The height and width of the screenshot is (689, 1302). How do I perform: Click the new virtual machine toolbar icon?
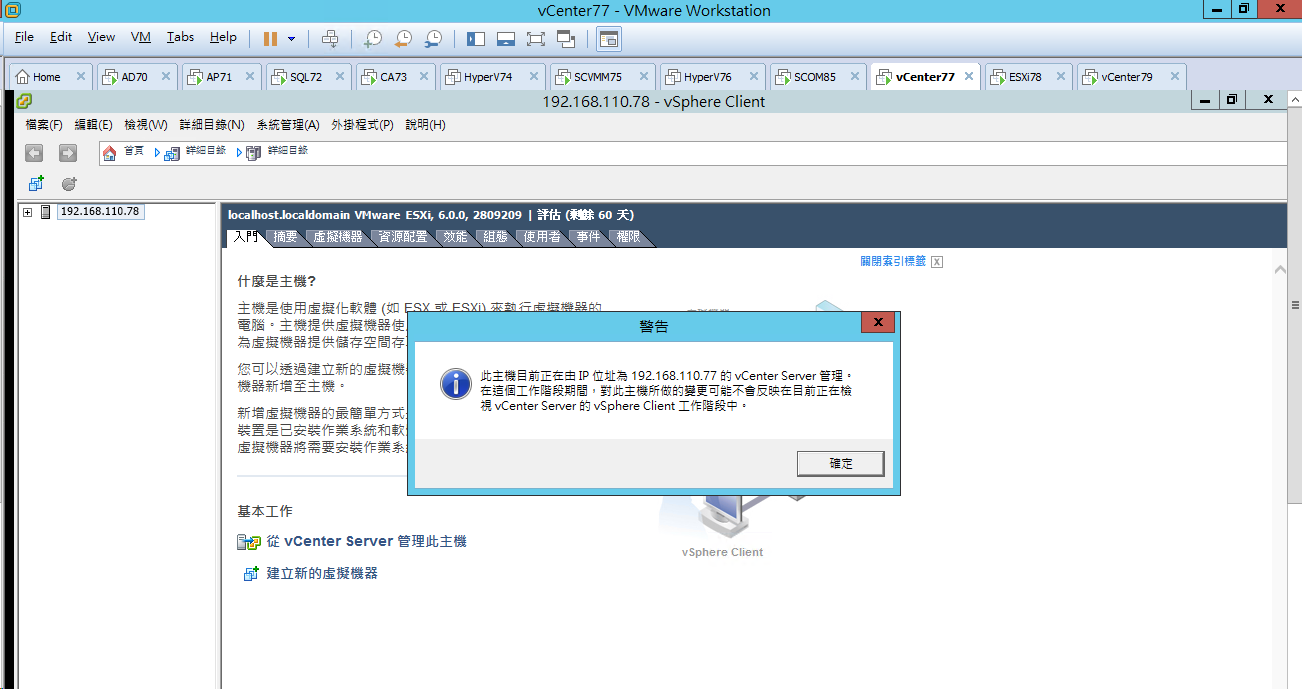tap(36, 183)
